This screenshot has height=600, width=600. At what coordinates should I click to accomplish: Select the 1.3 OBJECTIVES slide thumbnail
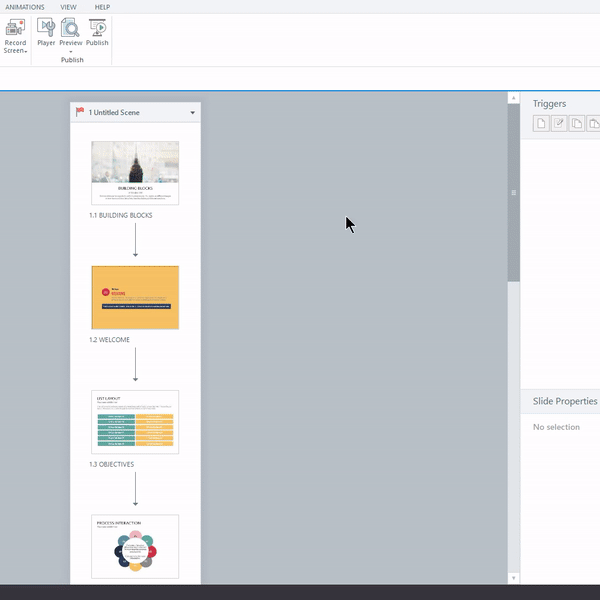click(x=135, y=422)
